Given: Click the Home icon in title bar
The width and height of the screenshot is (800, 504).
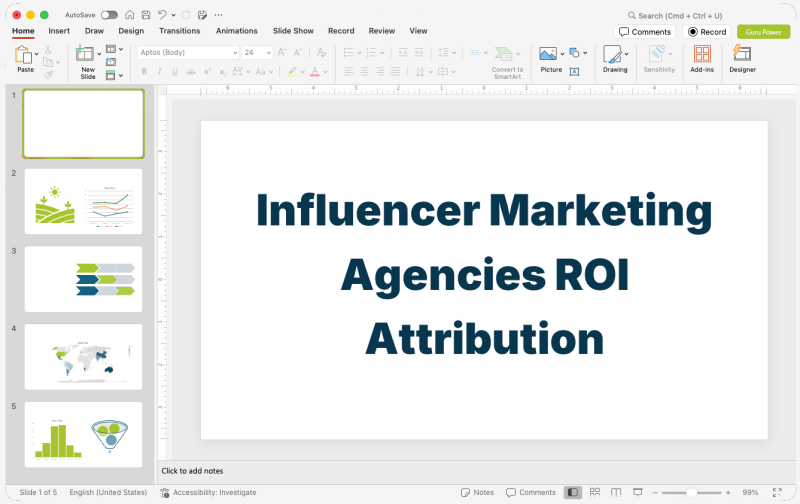Looking at the screenshot, I should coord(130,15).
